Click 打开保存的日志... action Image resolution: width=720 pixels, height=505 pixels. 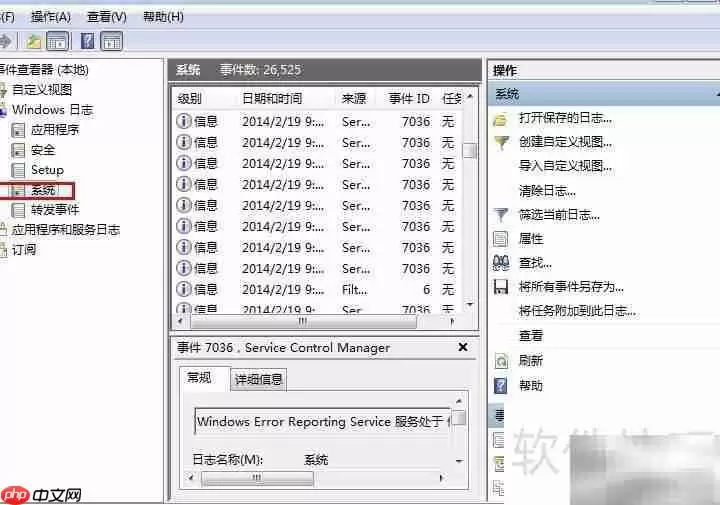[x=565, y=118]
